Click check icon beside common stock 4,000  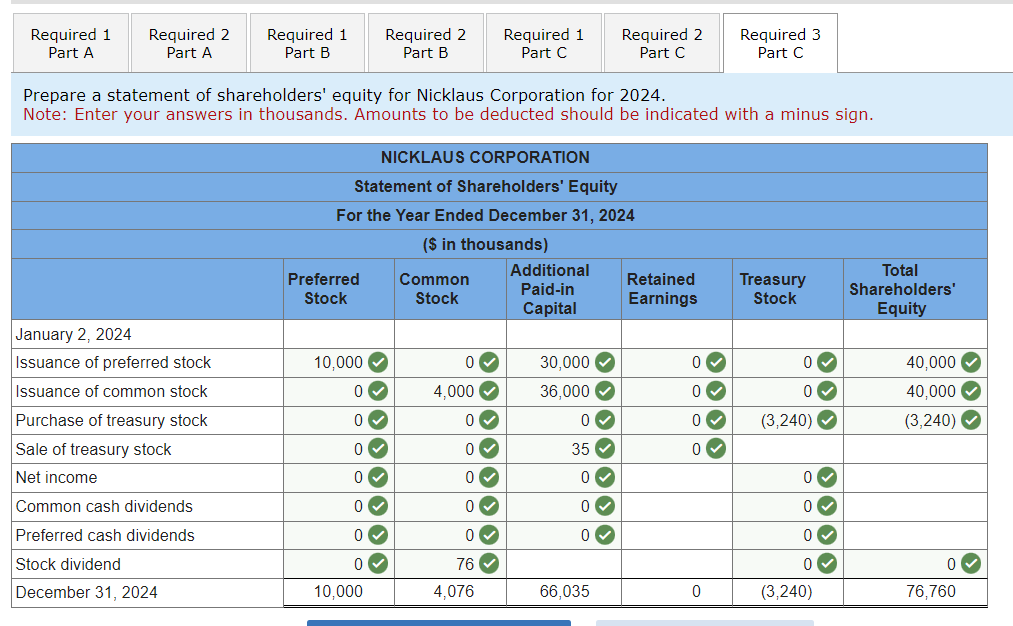pyautogui.click(x=489, y=391)
